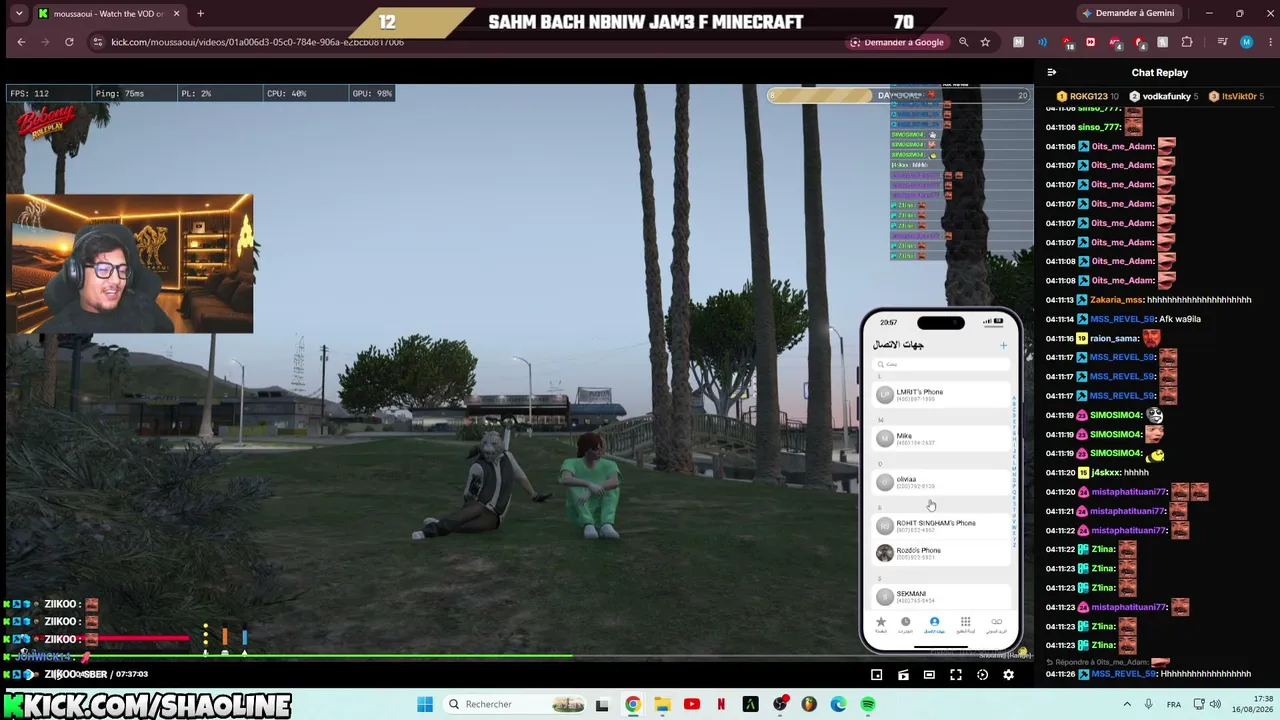This screenshot has height=720, width=1280.
Task: Switch the video player to theater mode
Action: point(929,675)
